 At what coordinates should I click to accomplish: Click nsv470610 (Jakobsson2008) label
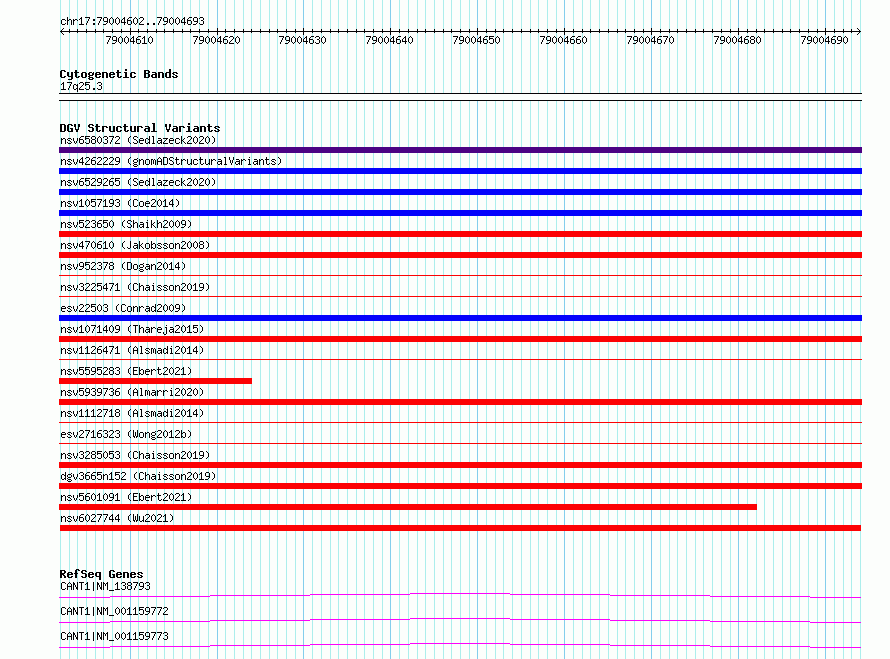(x=135, y=245)
